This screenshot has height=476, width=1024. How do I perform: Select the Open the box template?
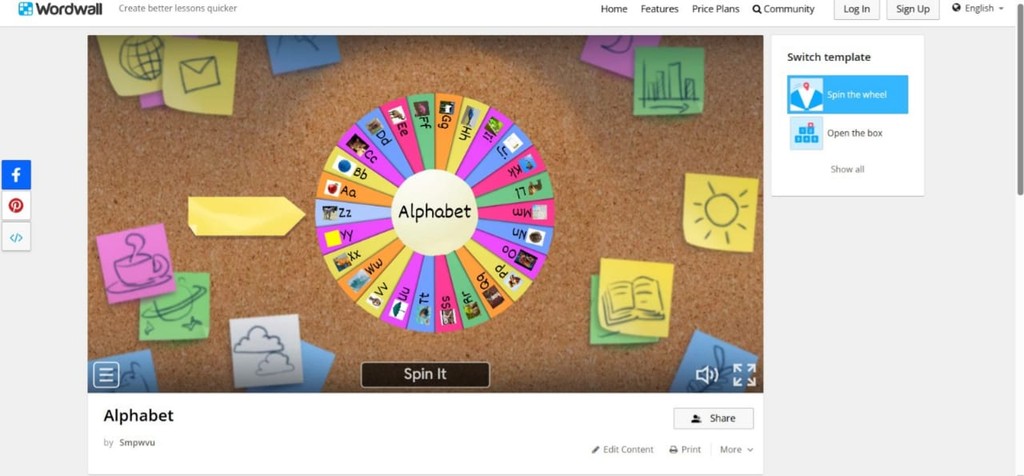click(x=847, y=133)
